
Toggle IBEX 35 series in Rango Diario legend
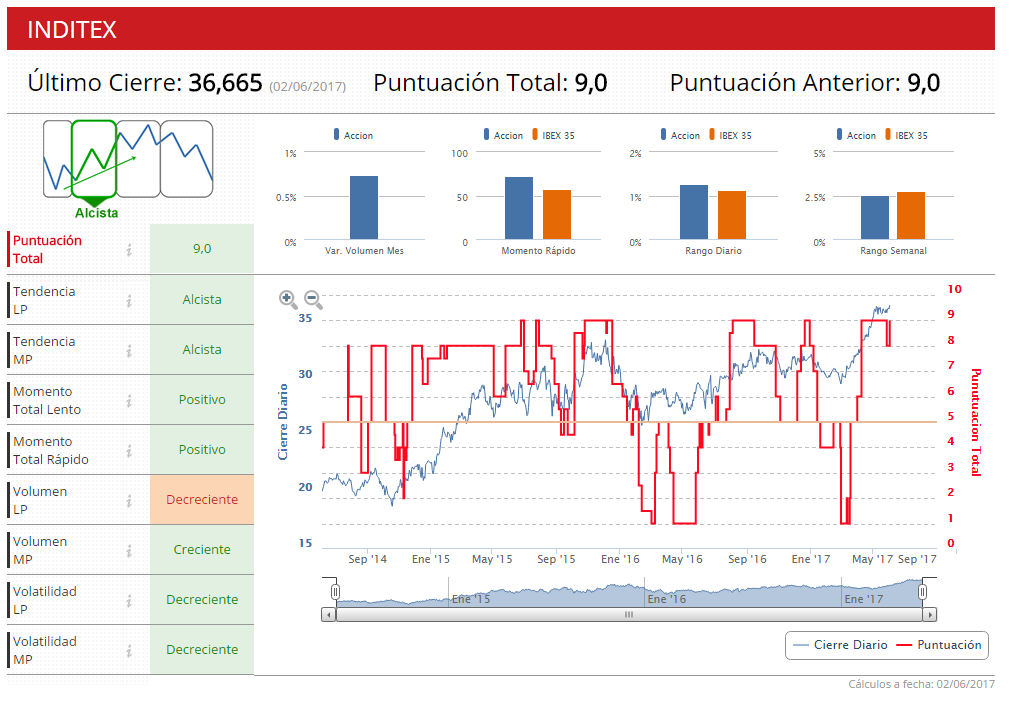[x=730, y=135]
